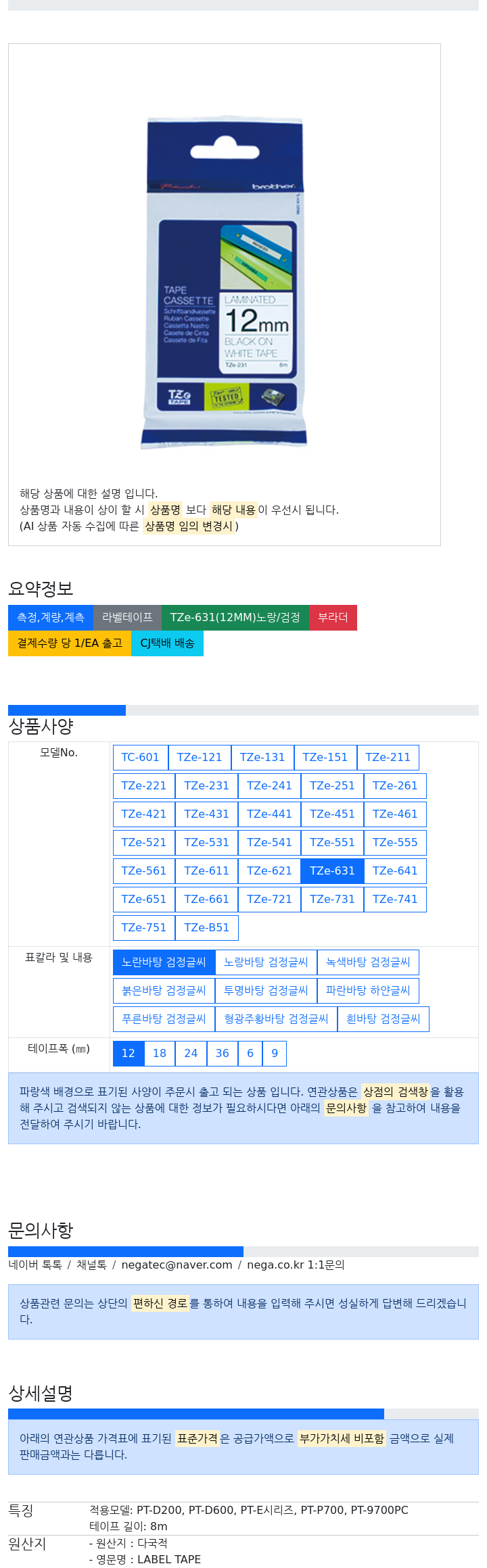
Task: Pick model TZe-B51
Action: click(x=206, y=928)
